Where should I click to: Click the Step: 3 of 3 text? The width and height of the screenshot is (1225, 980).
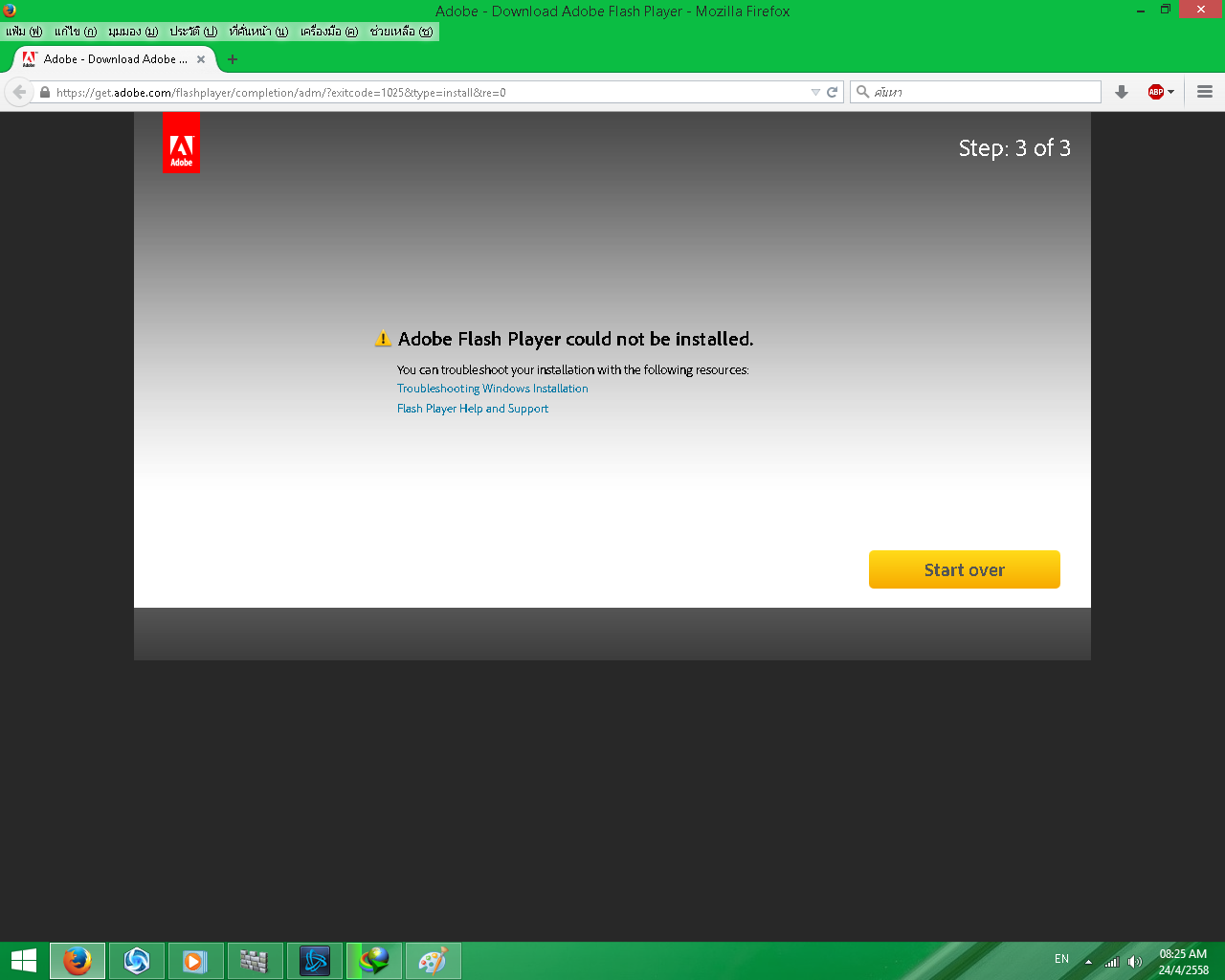1014,148
